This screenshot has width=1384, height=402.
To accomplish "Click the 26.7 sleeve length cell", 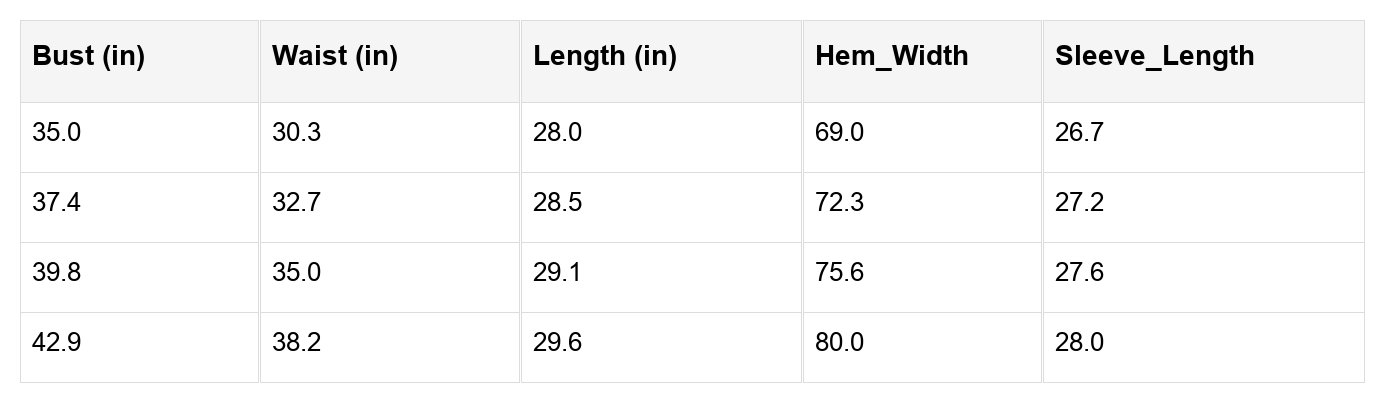I will (x=1079, y=133).
